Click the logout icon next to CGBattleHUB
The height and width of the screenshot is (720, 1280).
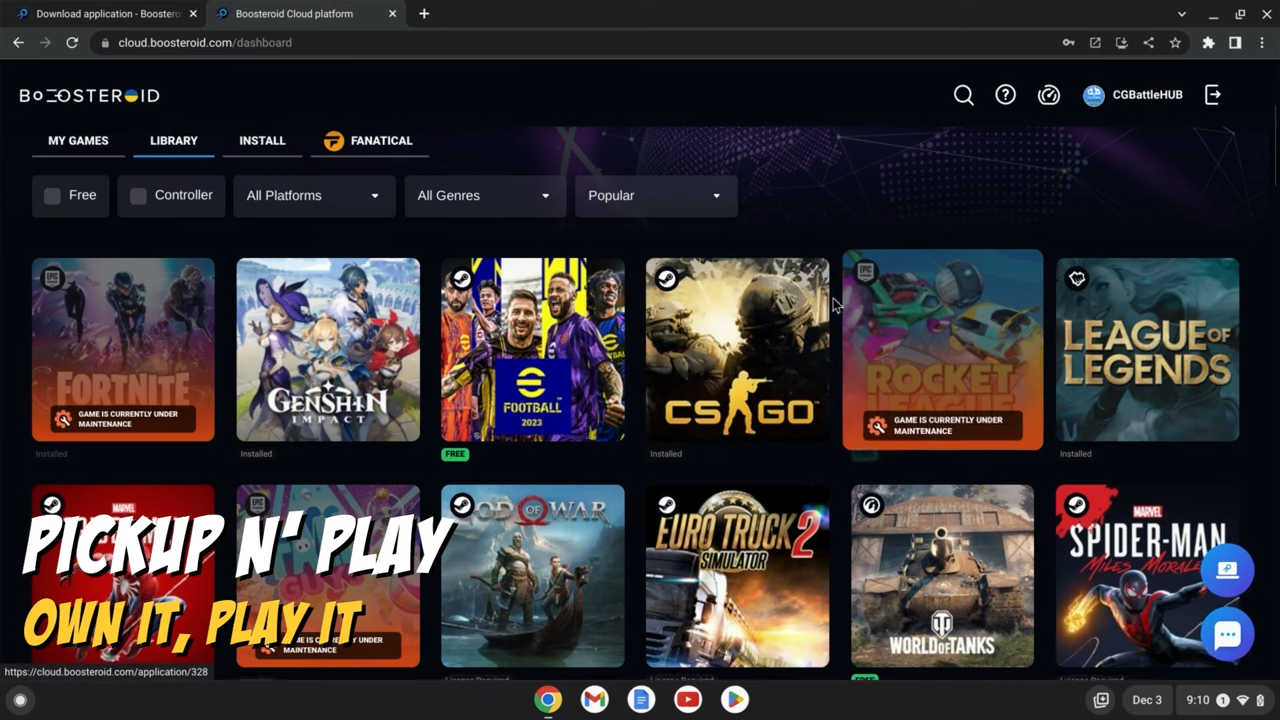(x=1213, y=95)
